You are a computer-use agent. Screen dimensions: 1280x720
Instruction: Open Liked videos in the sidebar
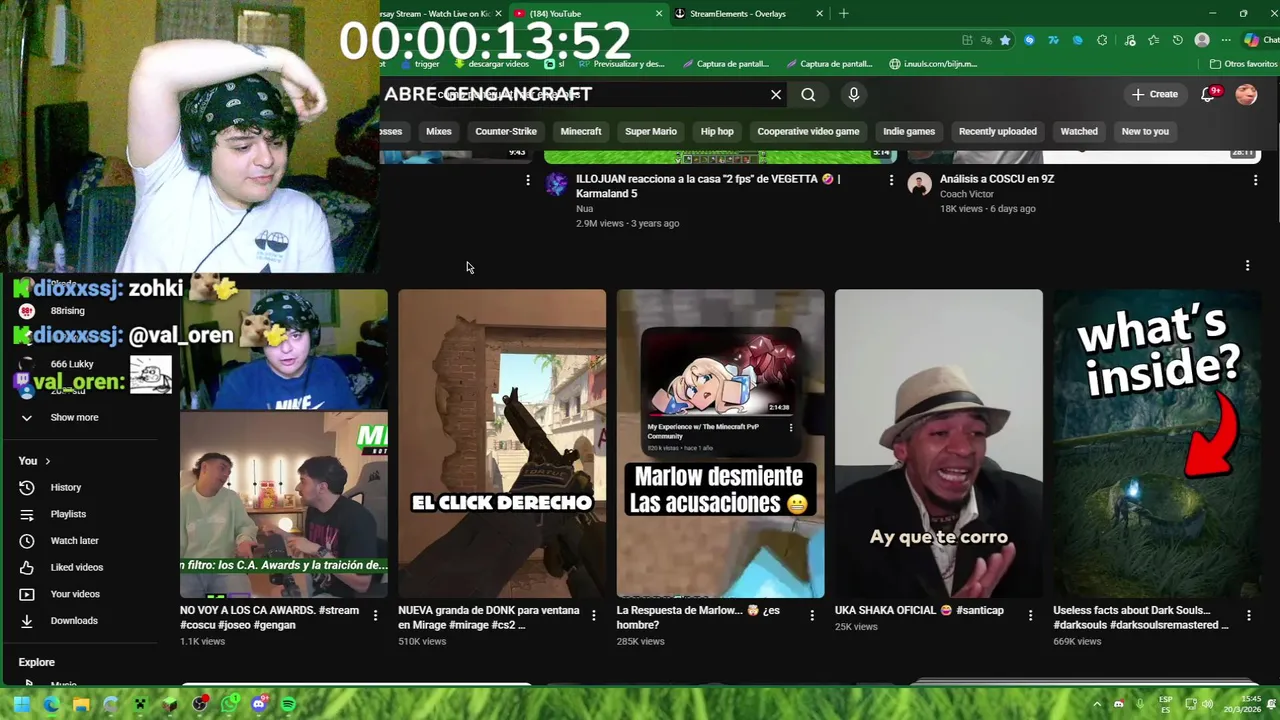pyautogui.click(x=77, y=567)
